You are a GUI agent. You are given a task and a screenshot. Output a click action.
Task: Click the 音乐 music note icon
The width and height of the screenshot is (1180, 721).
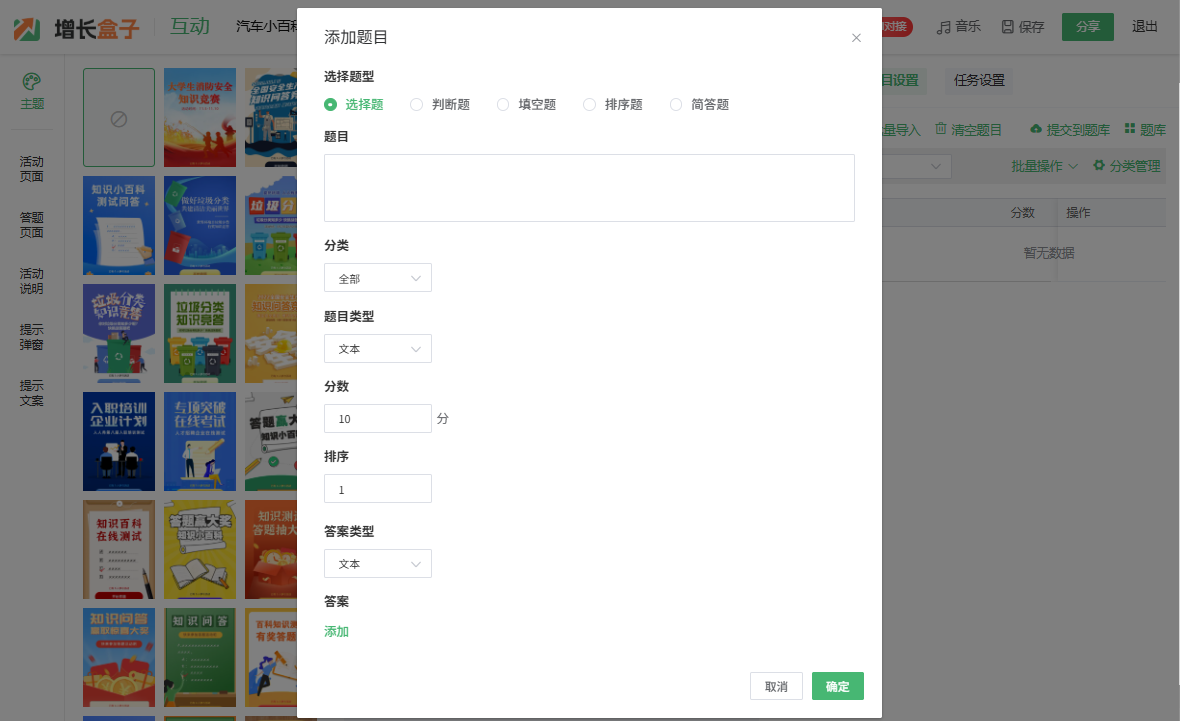pyautogui.click(x=943, y=27)
